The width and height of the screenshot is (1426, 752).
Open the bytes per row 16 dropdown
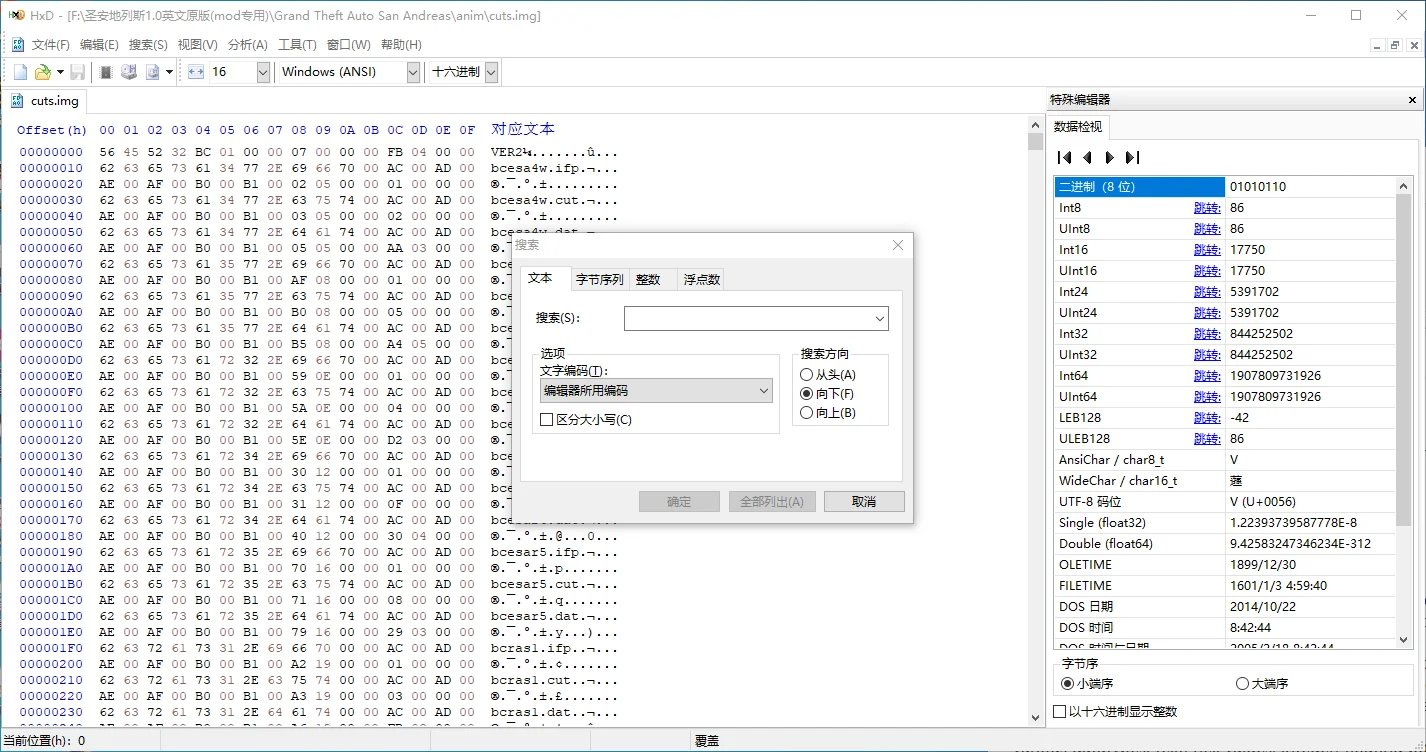point(263,72)
